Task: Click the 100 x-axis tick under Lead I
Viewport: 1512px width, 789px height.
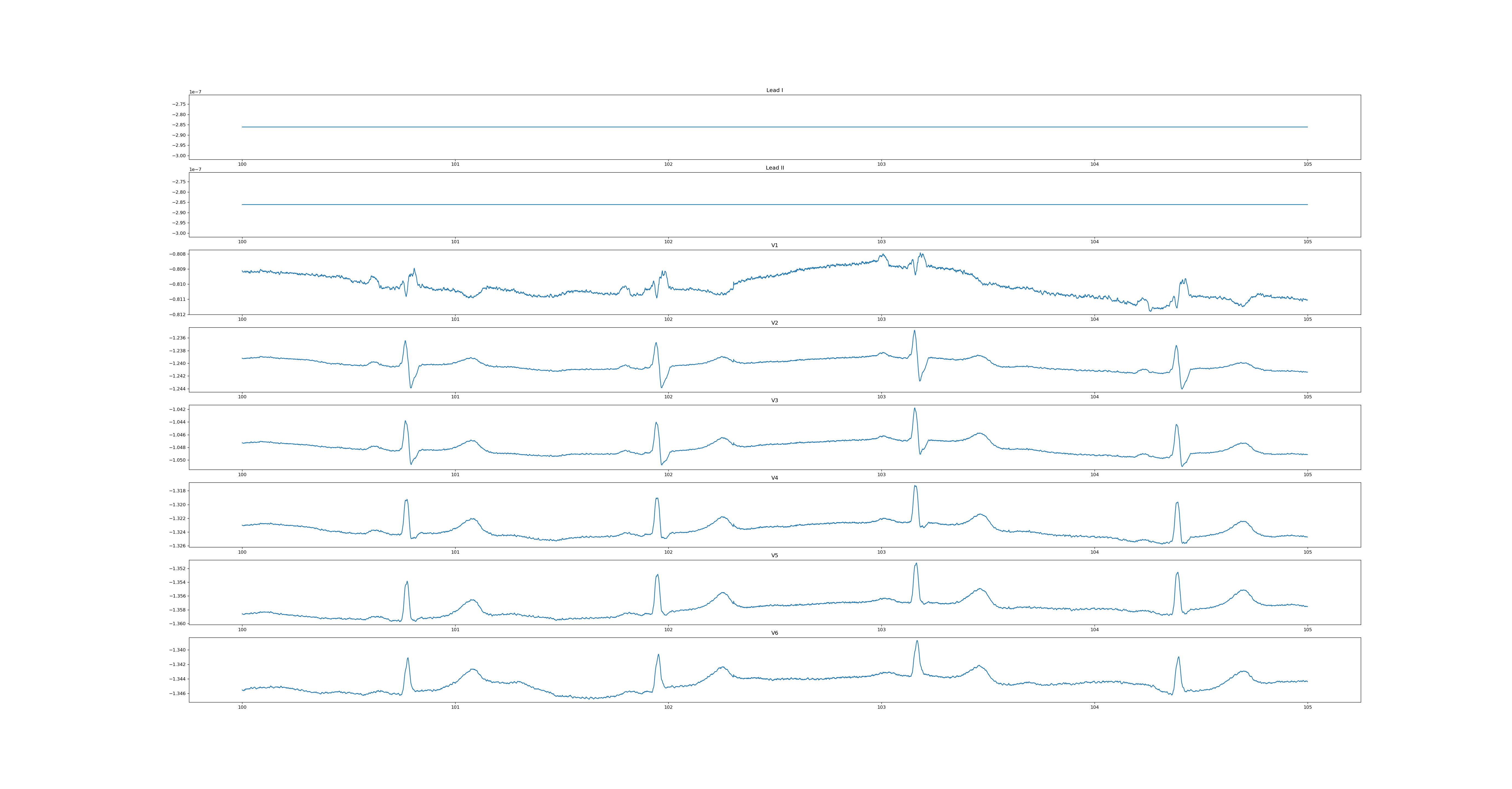Action: [242, 164]
